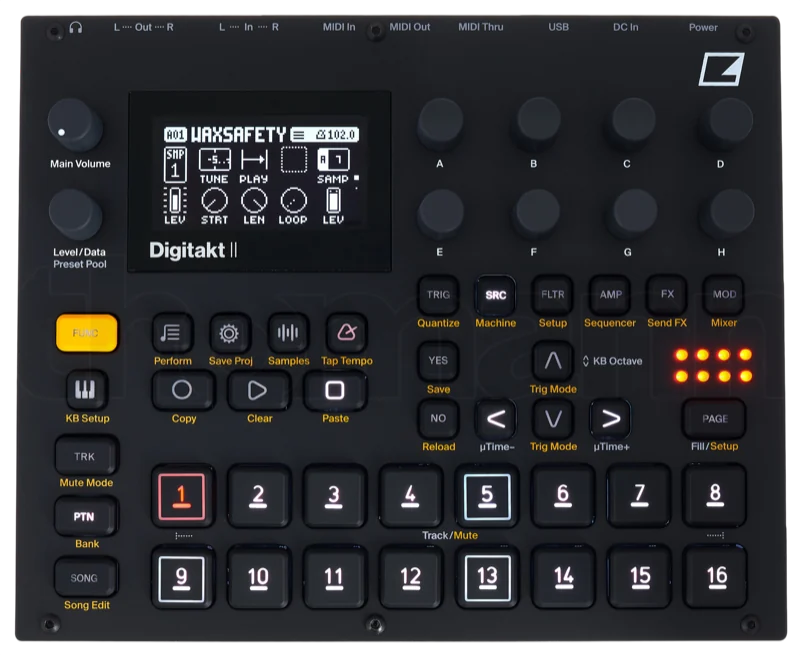The image size is (800, 655).
Task: Push the PAGE Fill/Setup button
Action: pos(714,419)
